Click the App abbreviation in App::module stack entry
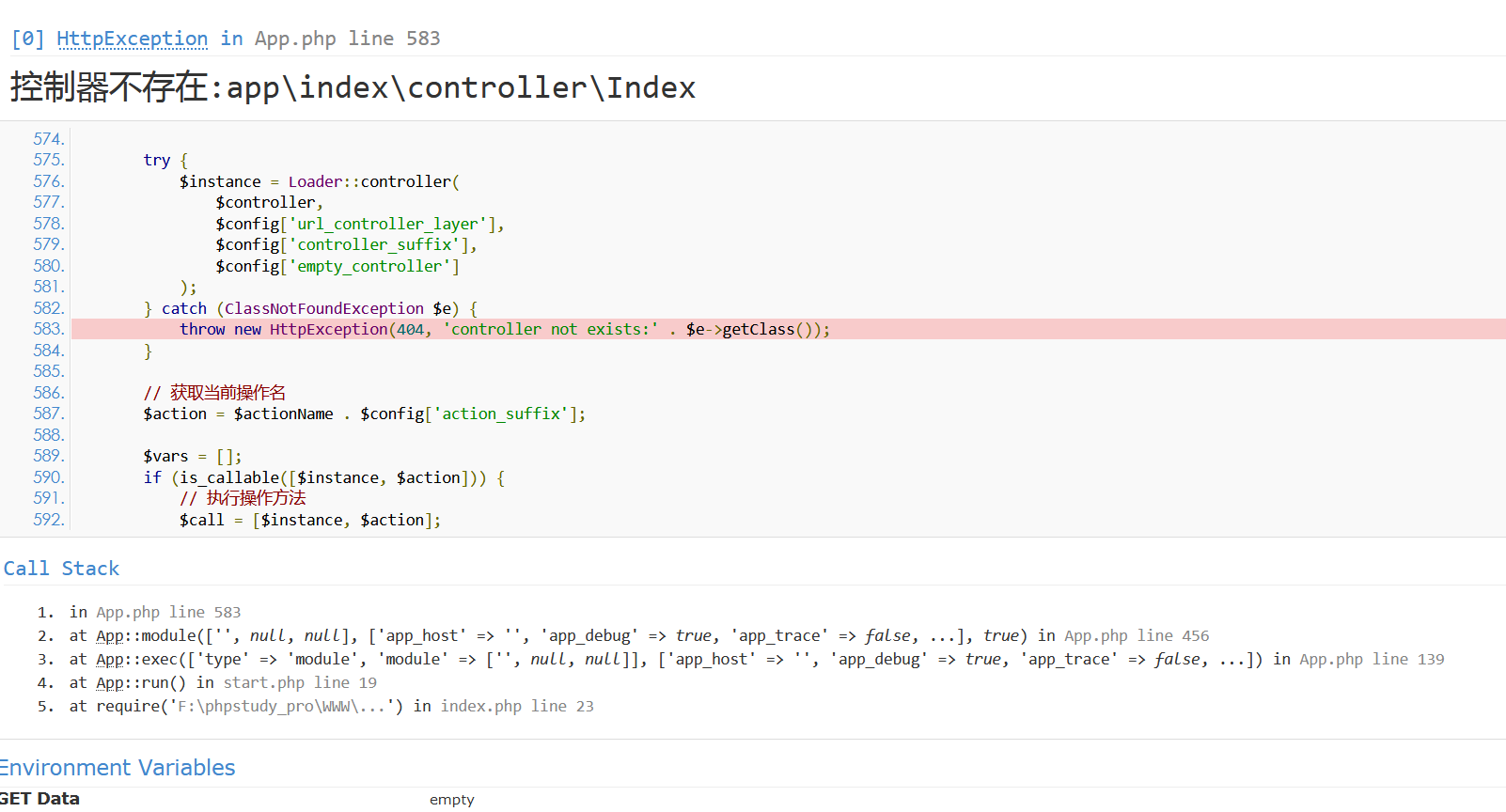The image size is (1506, 812). tap(109, 636)
